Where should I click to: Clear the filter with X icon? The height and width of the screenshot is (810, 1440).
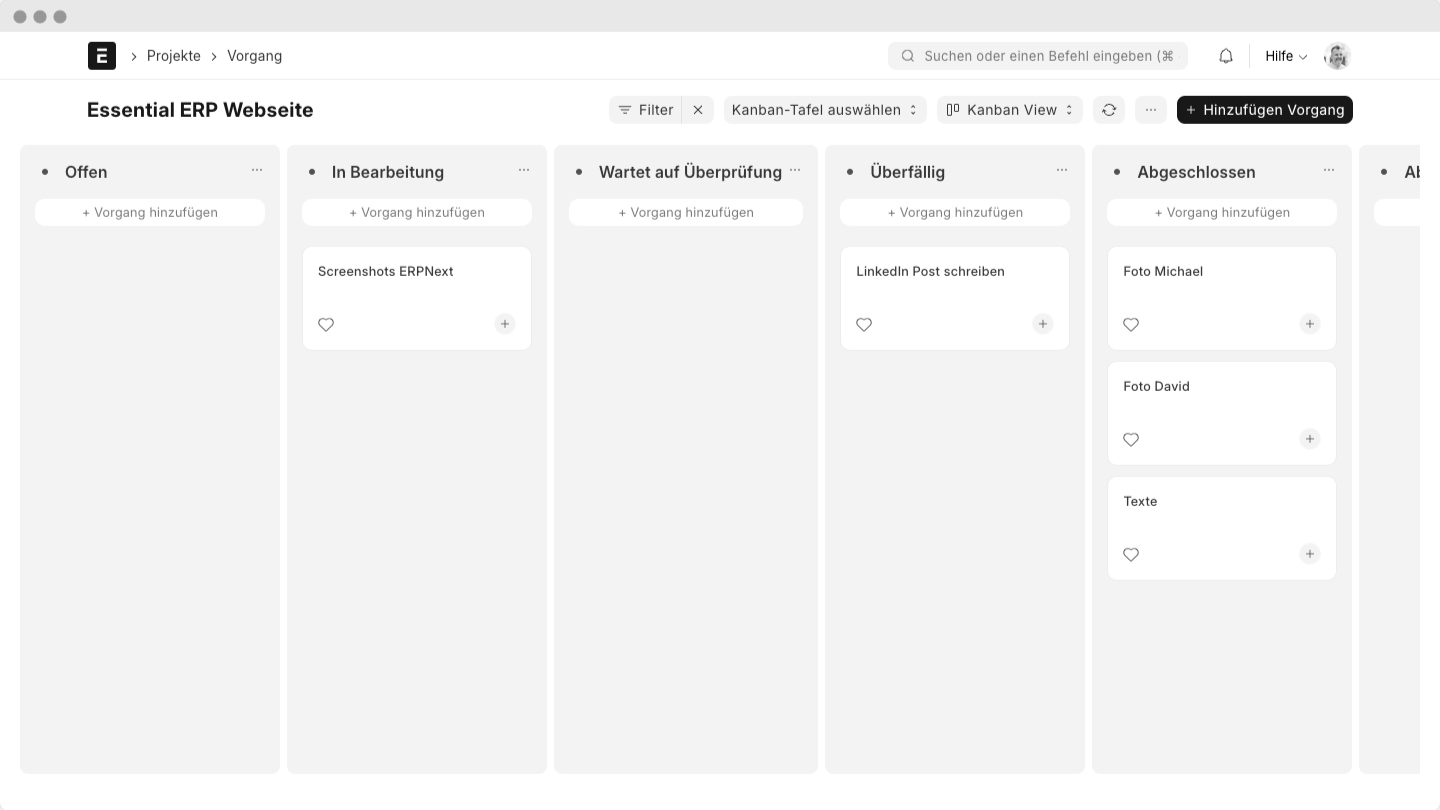[x=698, y=110]
